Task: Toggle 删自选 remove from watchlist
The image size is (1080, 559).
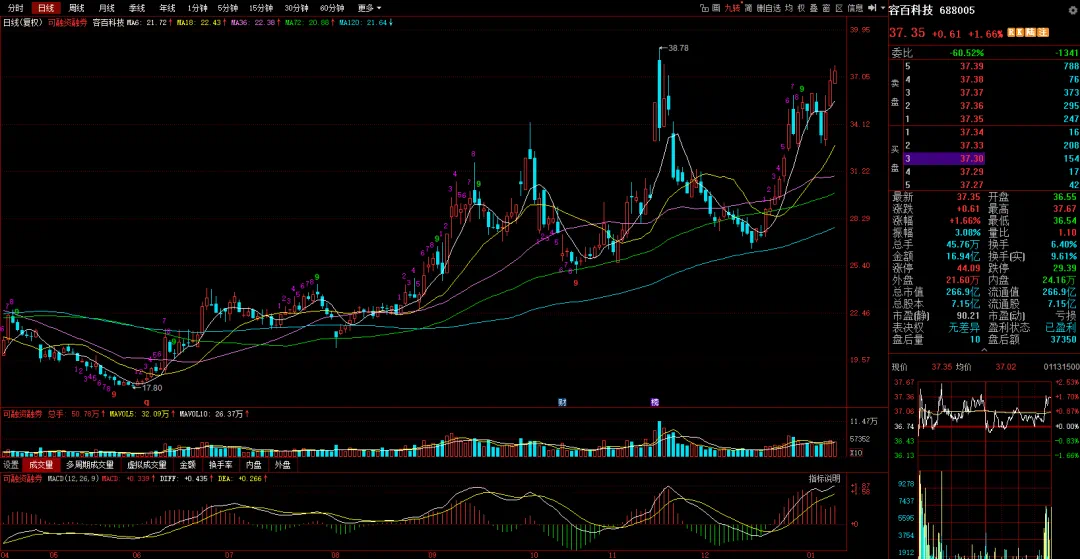Action: 768,8
